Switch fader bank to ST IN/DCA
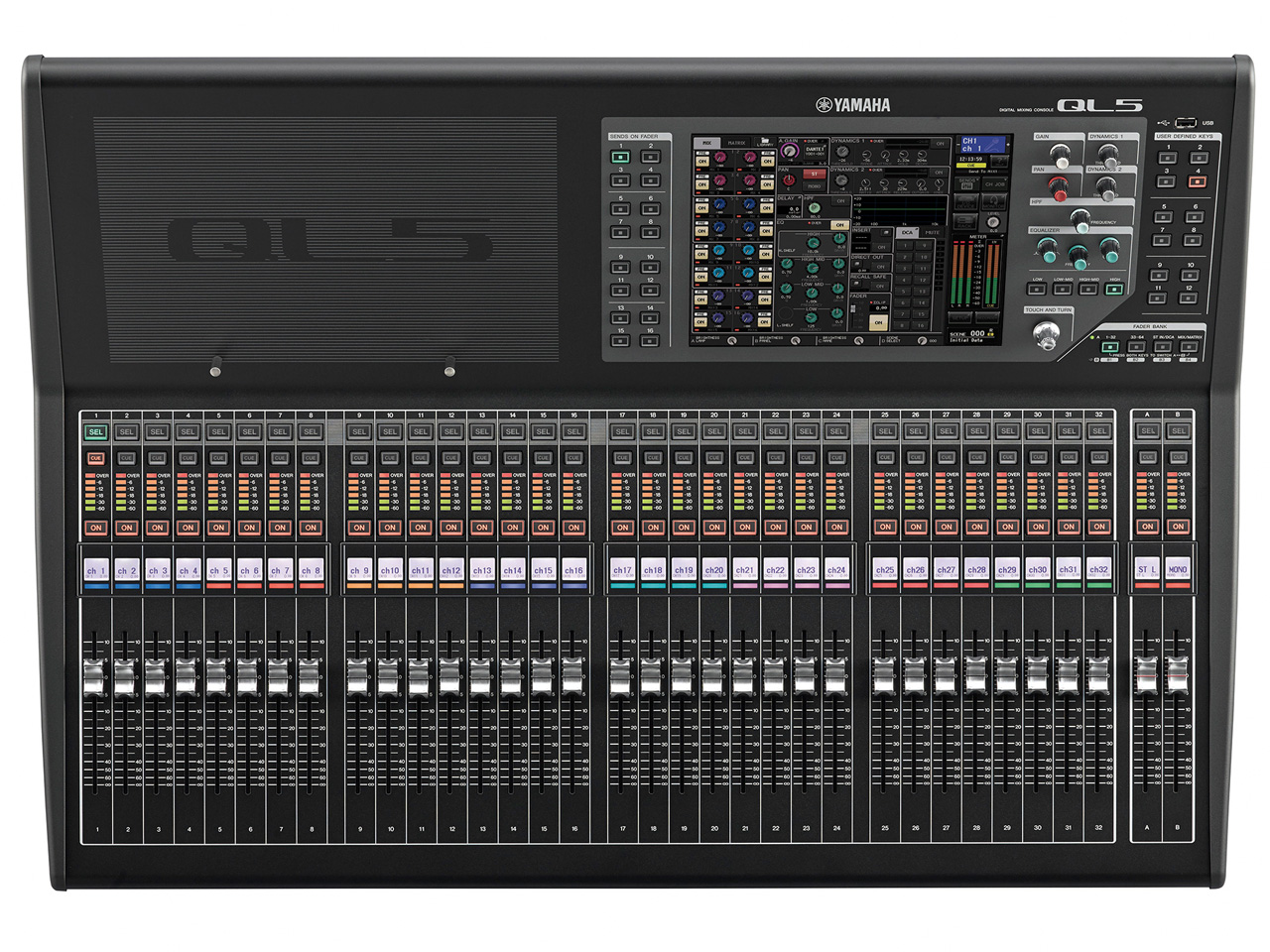1270x952 pixels. (x=1163, y=346)
